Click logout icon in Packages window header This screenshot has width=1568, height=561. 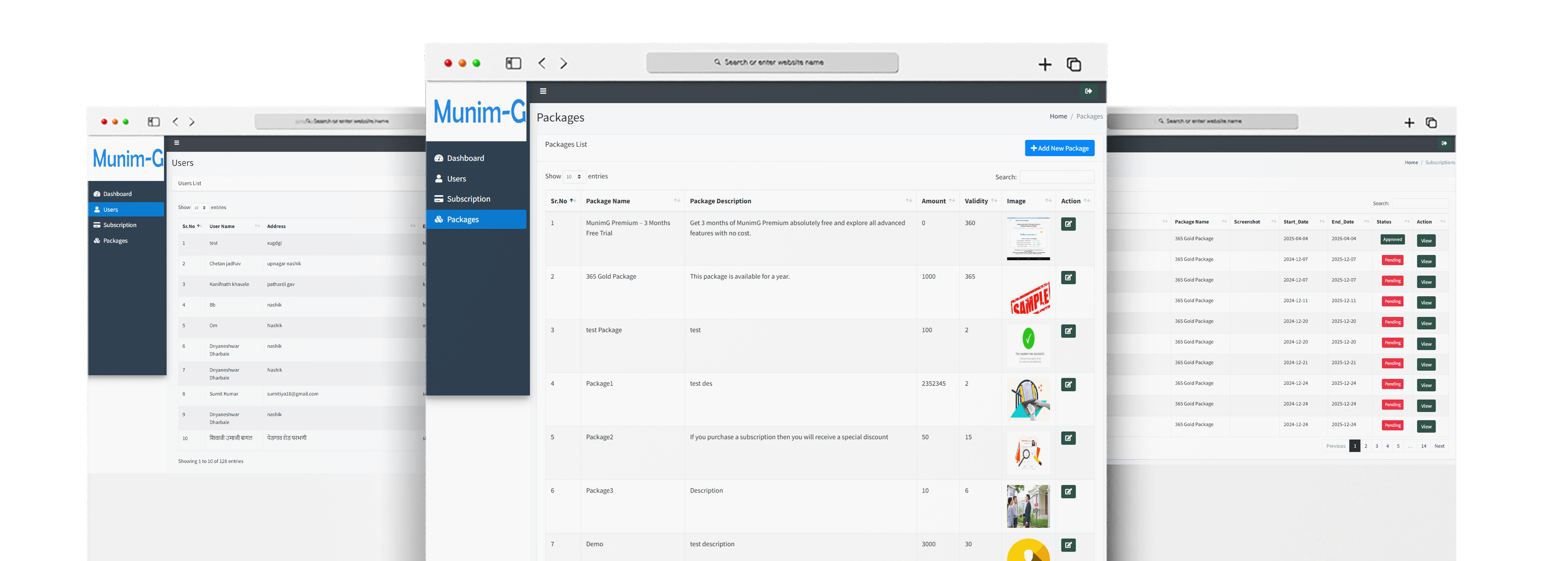tap(1088, 91)
